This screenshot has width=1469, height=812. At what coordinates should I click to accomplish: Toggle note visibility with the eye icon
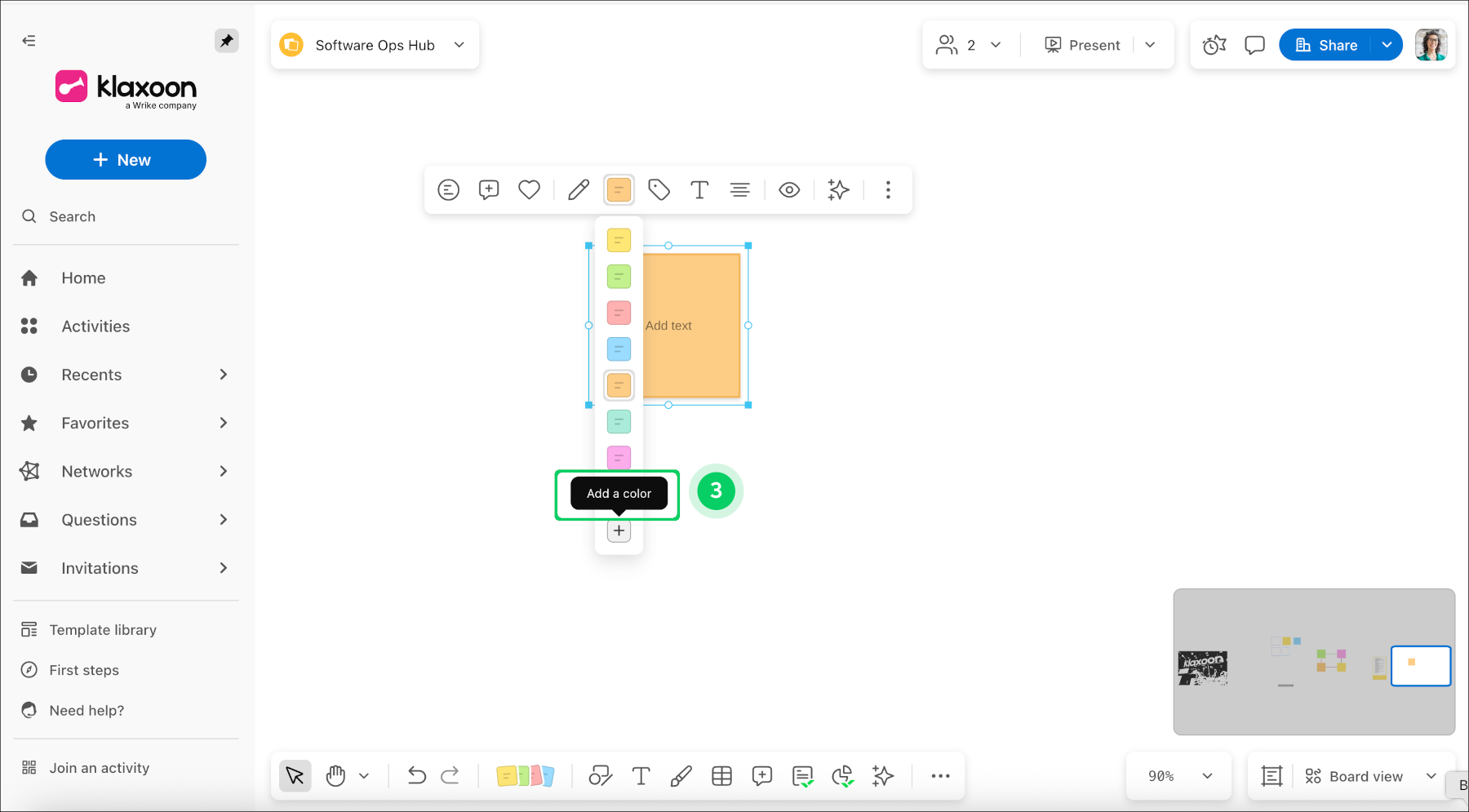point(789,189)
